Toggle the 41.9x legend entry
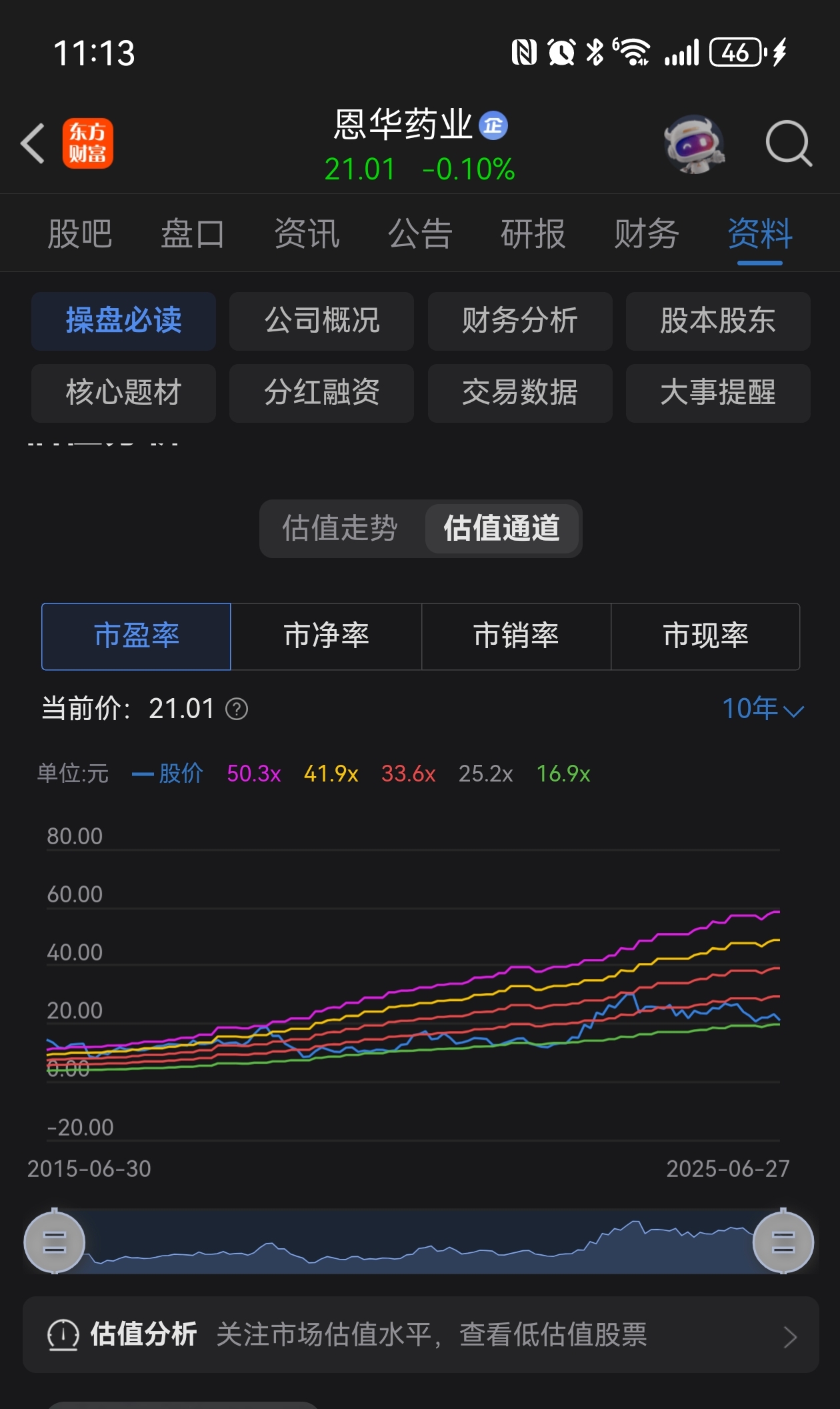Viewport: 840px width, 1409px height. coord(331,774)
